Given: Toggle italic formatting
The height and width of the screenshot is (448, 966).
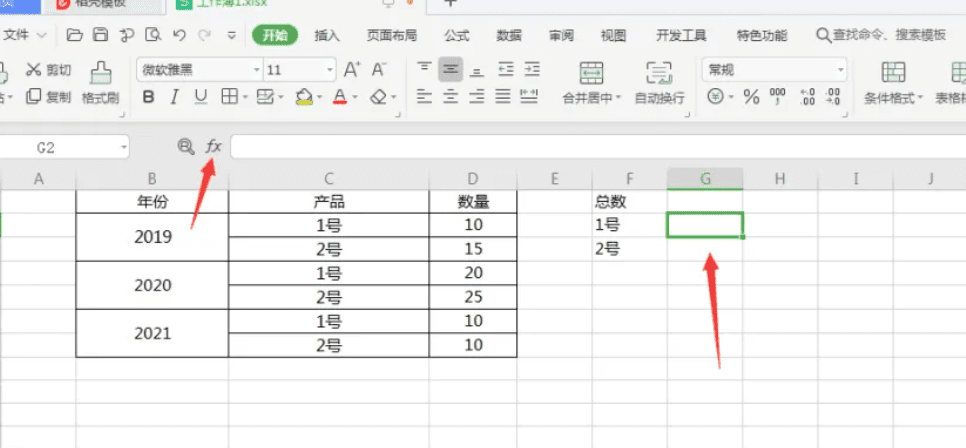Looking at the screenshot, I should [x=174, y=97].
